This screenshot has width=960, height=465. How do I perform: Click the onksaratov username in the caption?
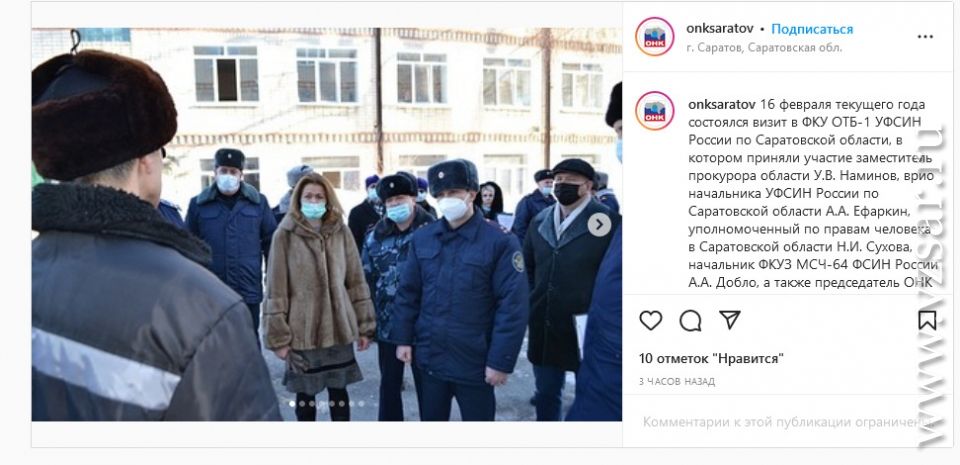pyautogui.click(x=722, y=104)
